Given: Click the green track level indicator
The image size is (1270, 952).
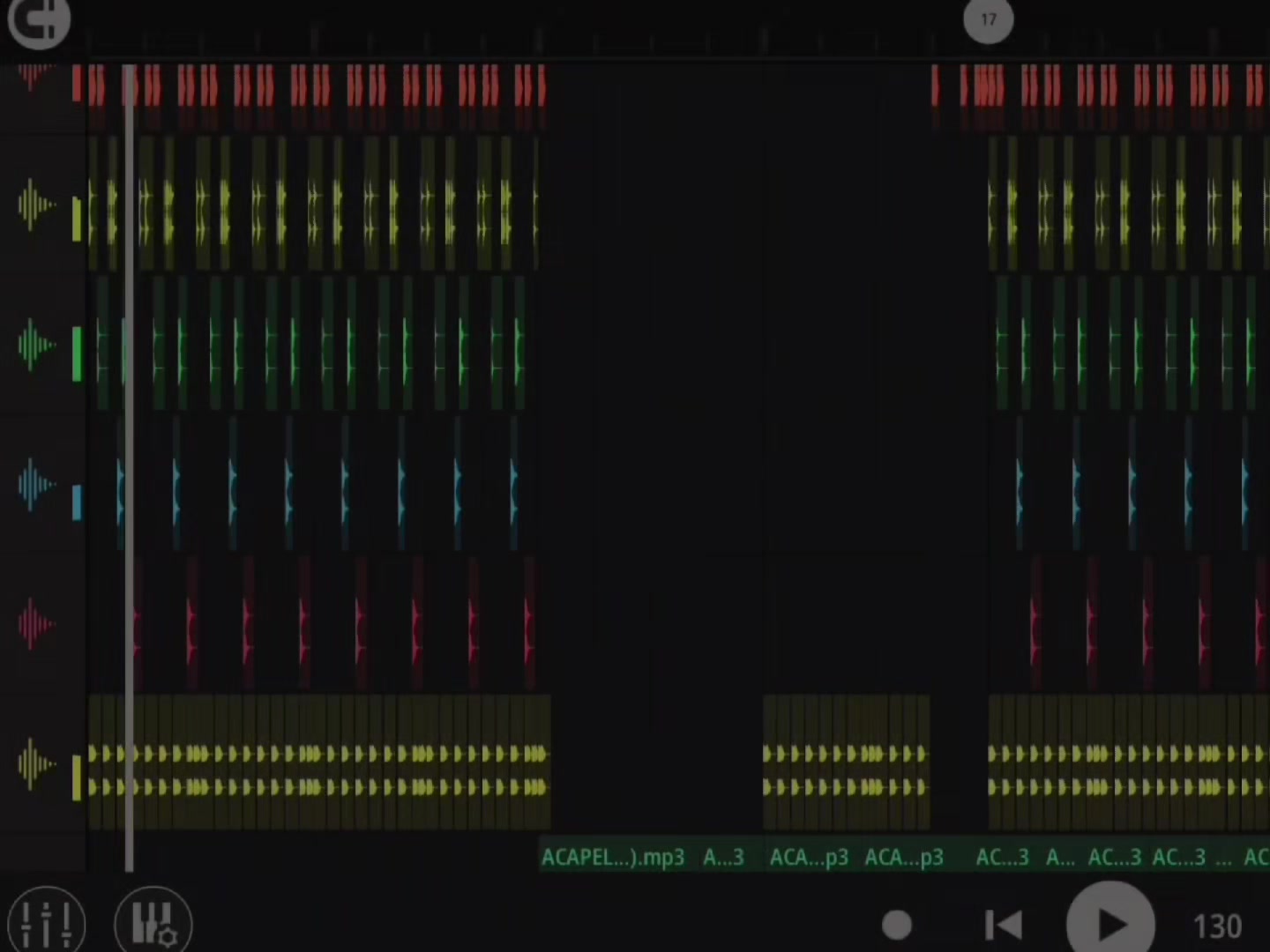Looking at the screenshot, I should click(78, 353).
